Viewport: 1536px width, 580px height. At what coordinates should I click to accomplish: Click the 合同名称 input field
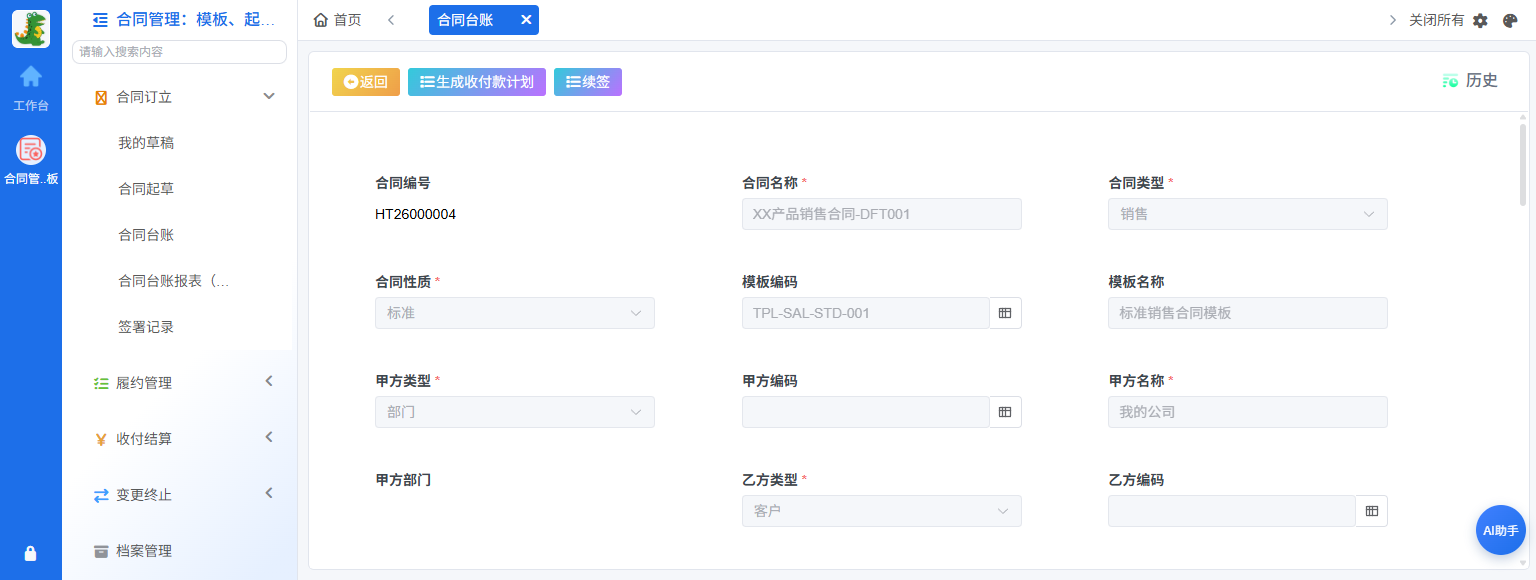pos(881,214)
